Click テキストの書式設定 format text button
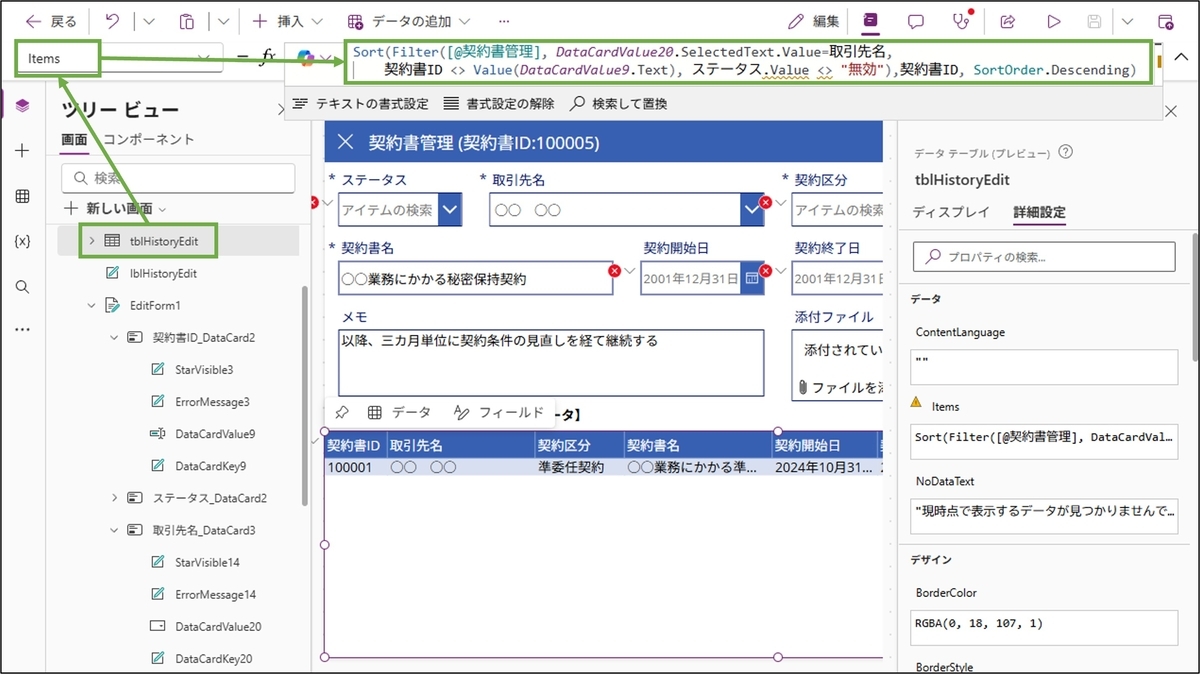 [360, 103]
